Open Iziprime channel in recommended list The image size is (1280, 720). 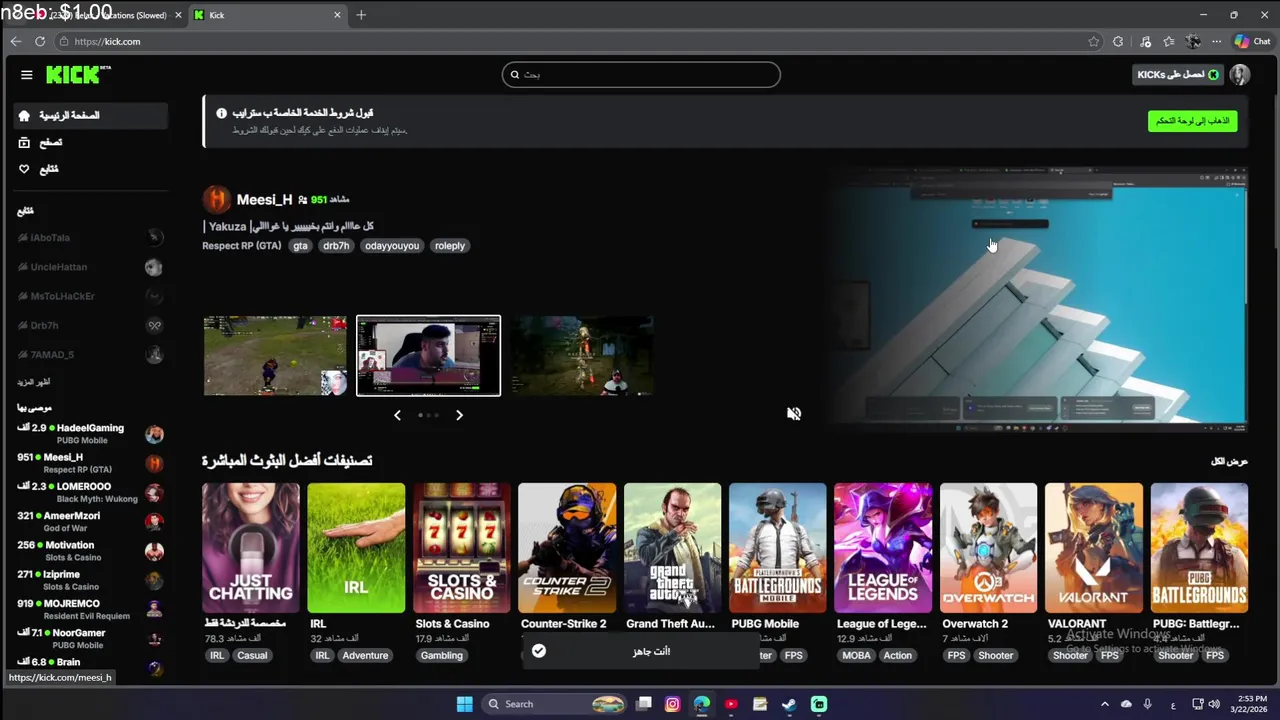tap(90, 580)
